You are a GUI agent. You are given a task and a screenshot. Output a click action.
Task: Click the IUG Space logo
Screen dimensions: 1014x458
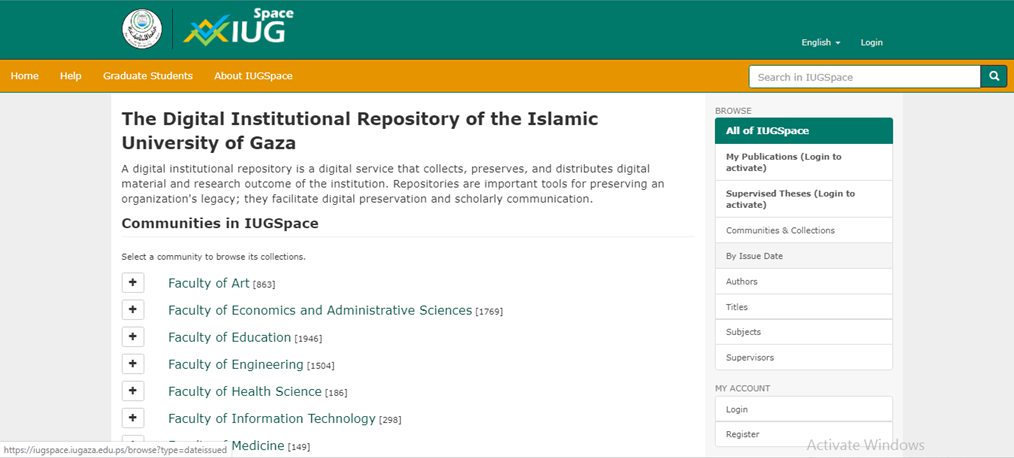238,27
